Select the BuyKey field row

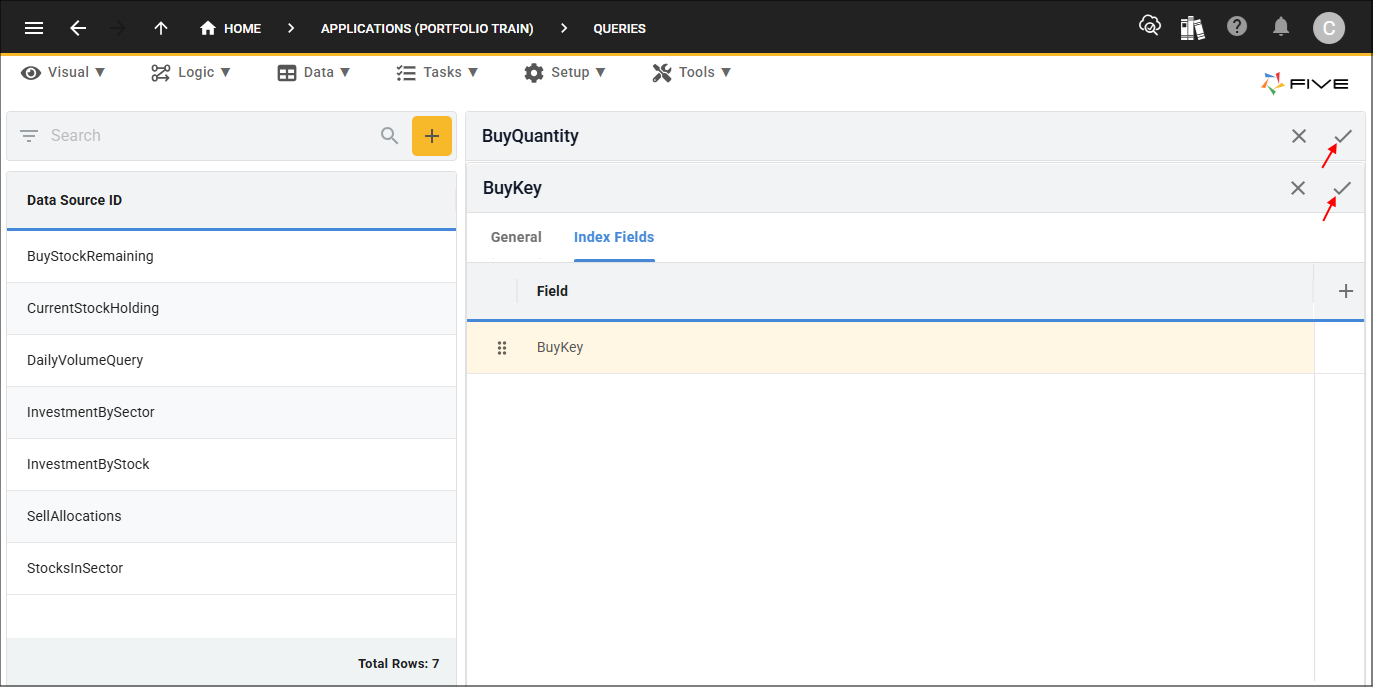(890, 348)
